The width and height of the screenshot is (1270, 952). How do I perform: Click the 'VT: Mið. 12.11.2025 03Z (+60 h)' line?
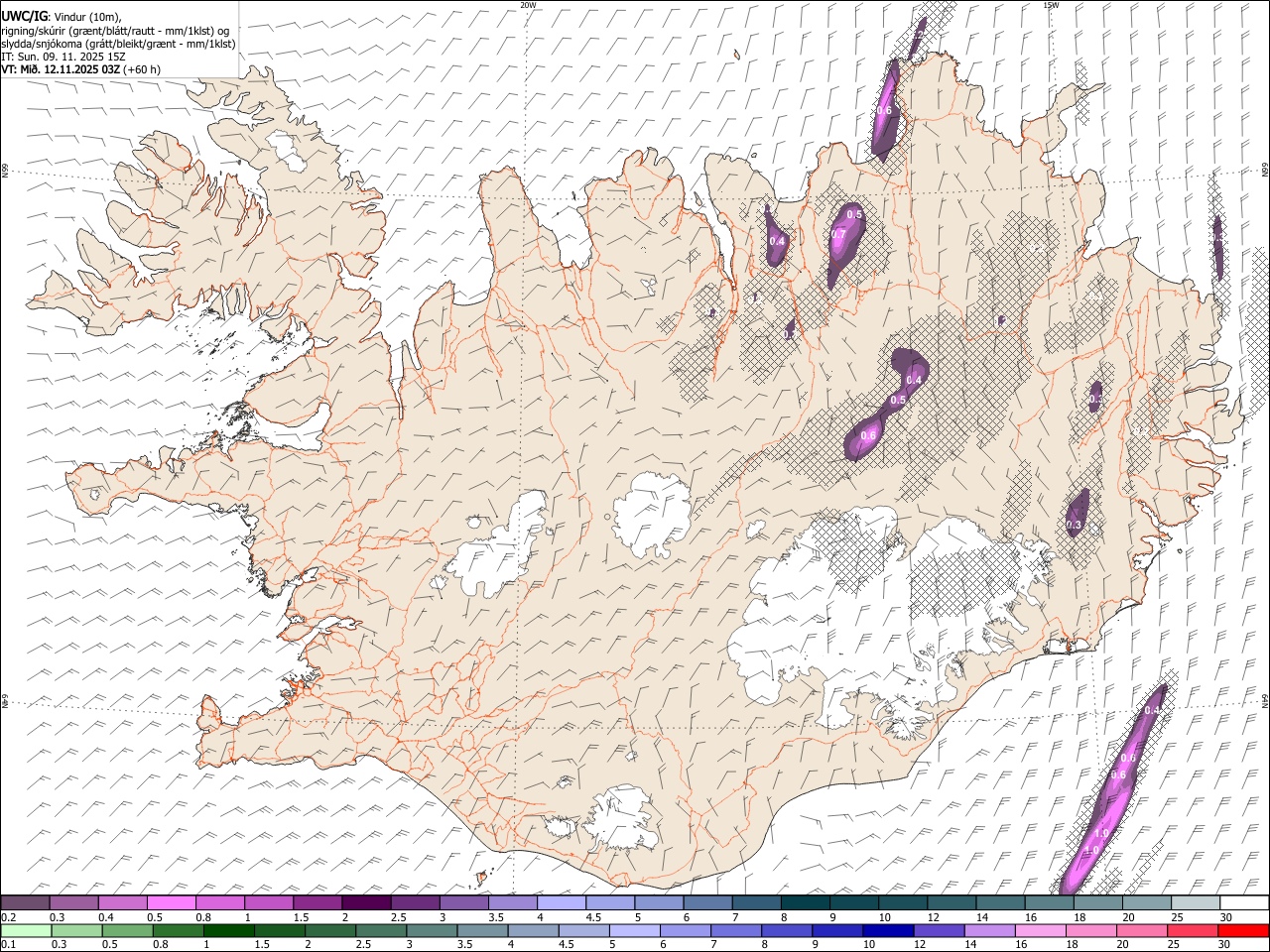click(80, 69)
